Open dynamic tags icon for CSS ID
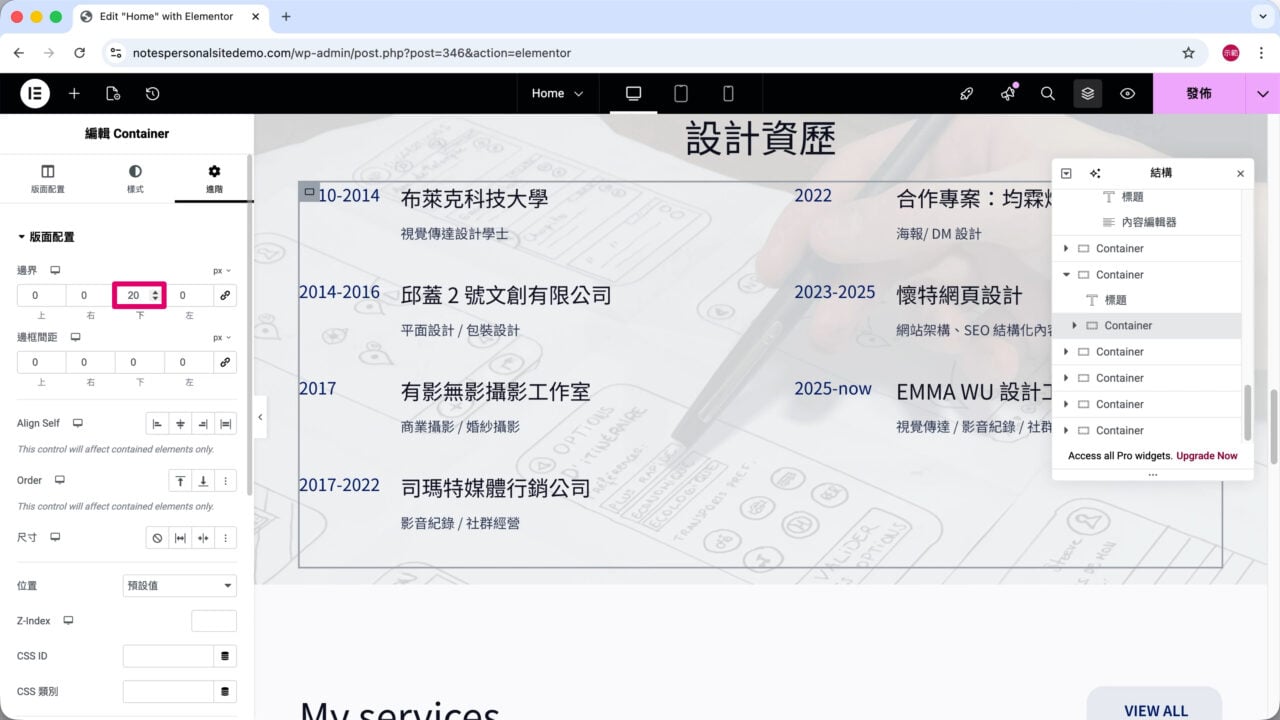The width and height of the screenshot is (1280, 720). pos(225,656)
